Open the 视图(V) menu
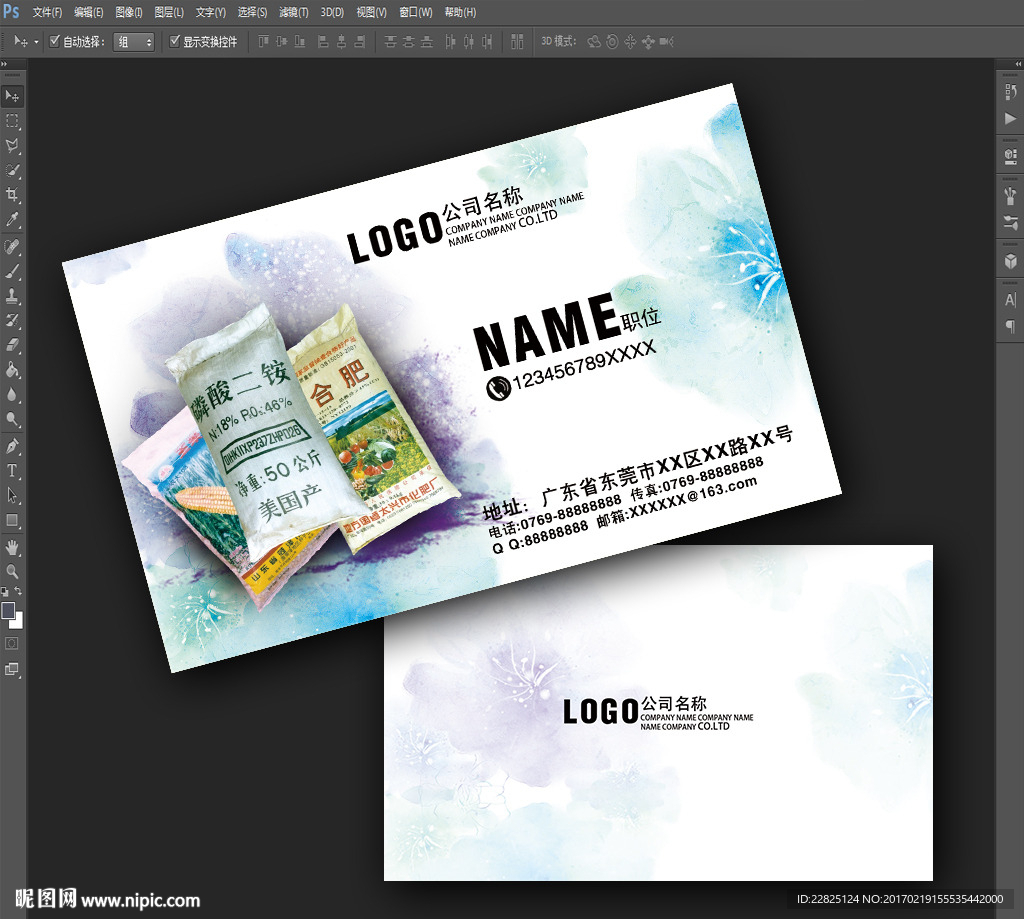The width and height of the screenshot is (1024, 919). [372, 12]
